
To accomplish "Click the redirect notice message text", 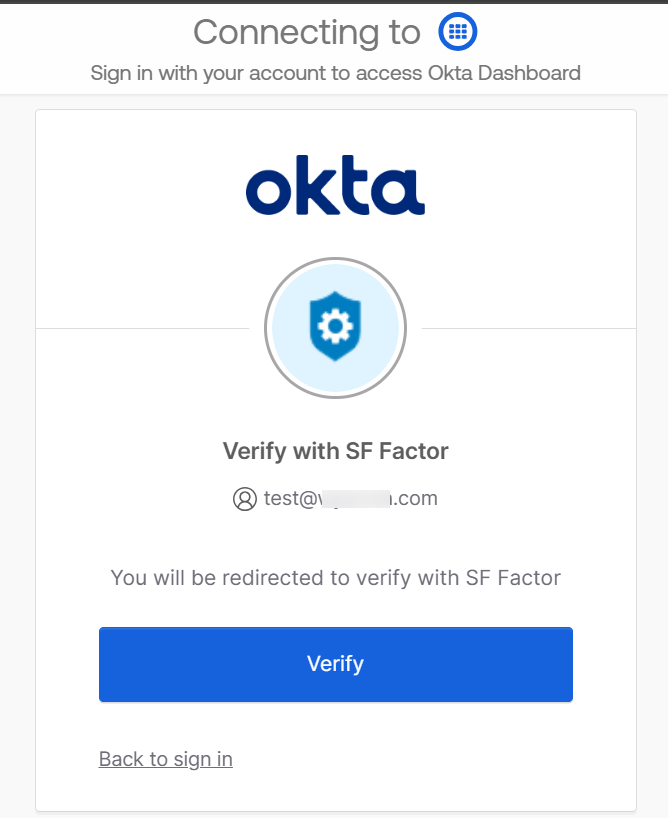I will click(x=335, y=578).
